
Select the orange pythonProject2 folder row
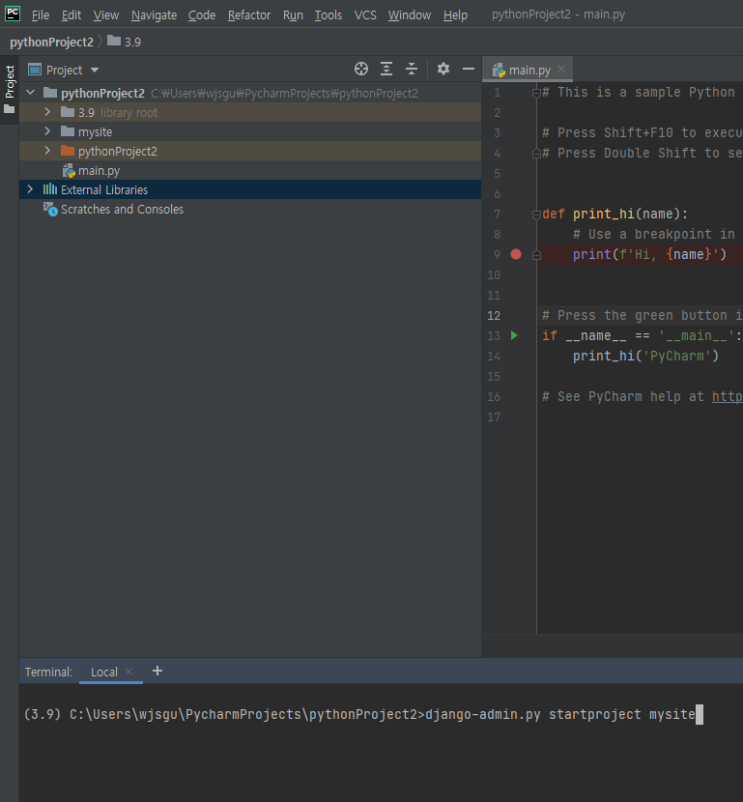click(250, 151)
